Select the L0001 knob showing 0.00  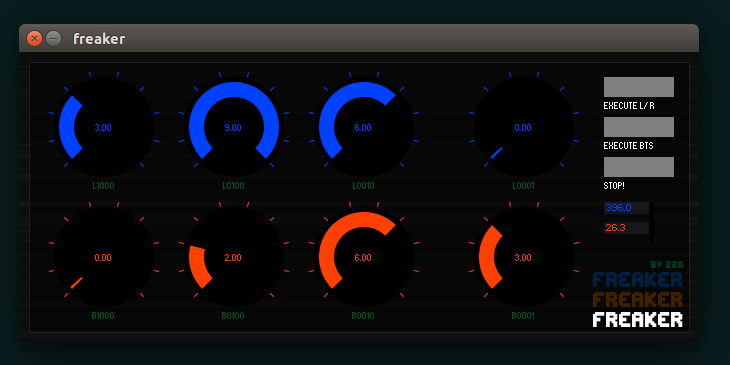click(523, 127)
